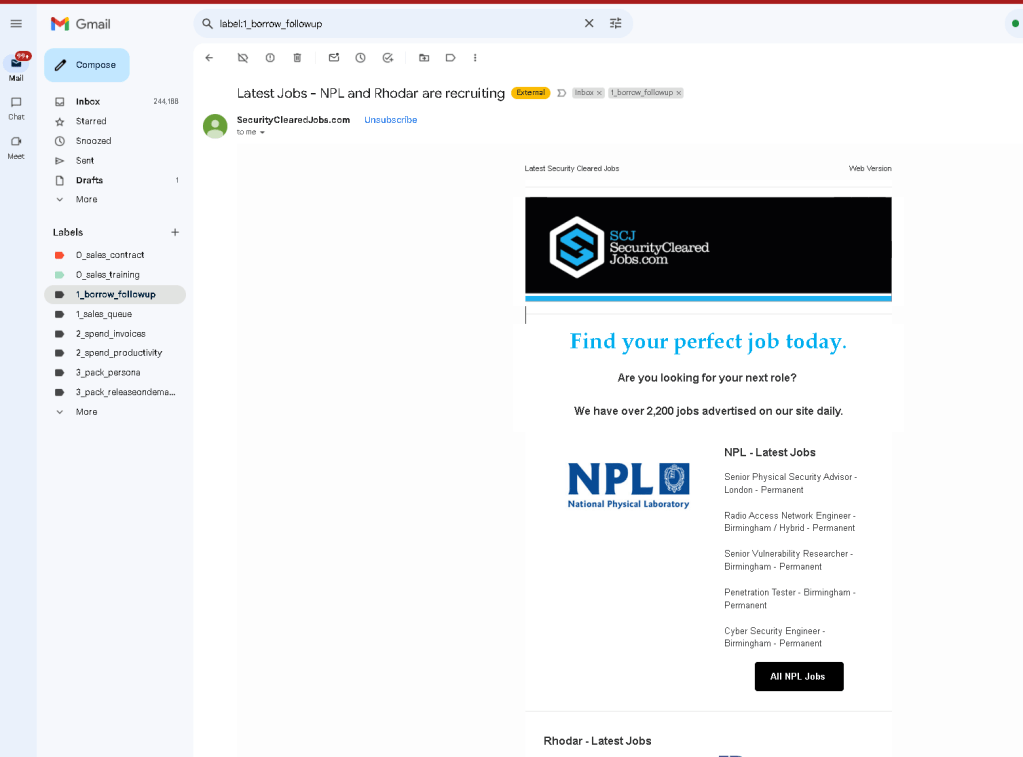Click the Unsubscribe link

tap(391, 120)
